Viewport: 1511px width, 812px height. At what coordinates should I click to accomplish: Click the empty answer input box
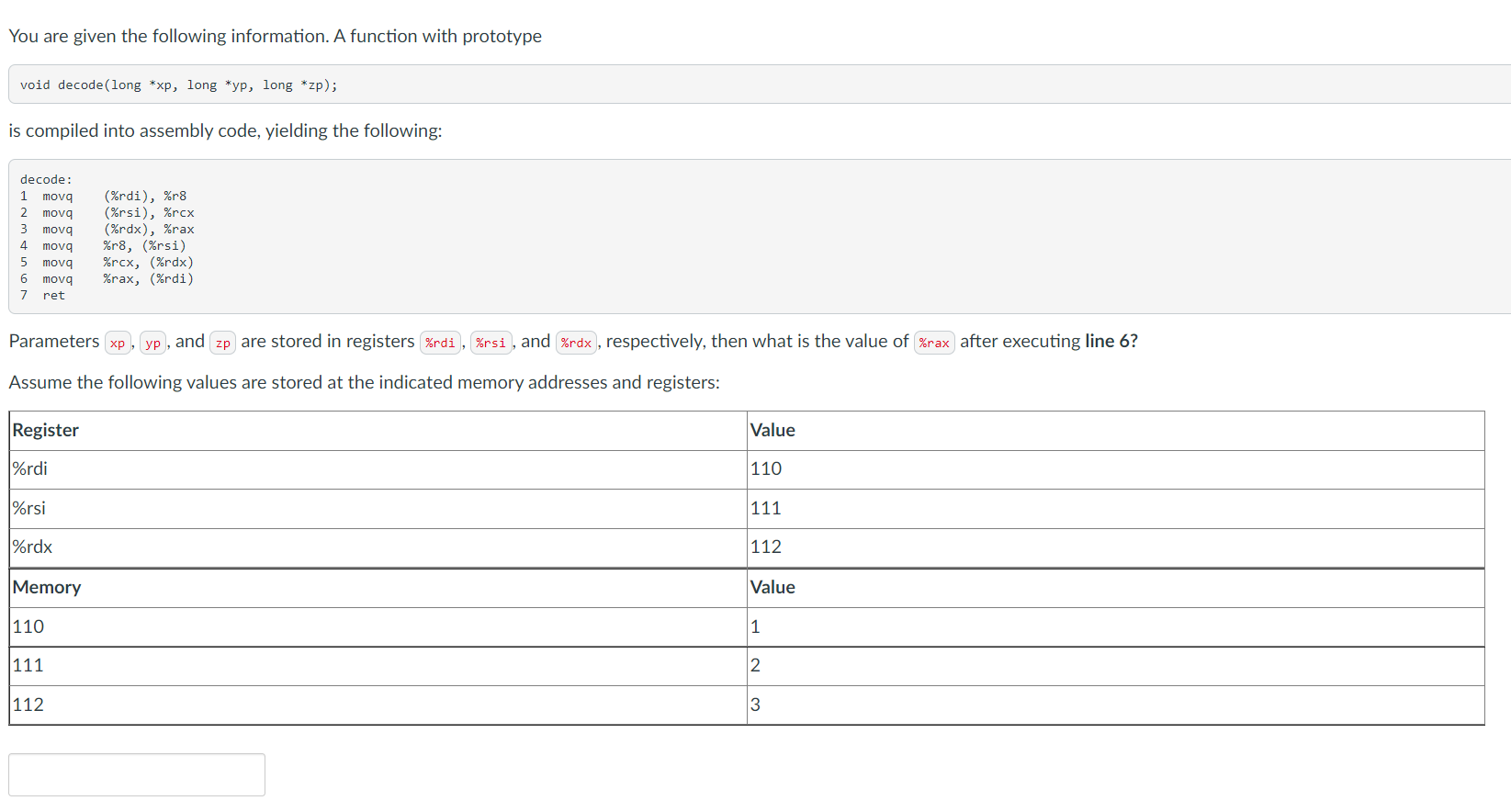[x=137, y=774]
